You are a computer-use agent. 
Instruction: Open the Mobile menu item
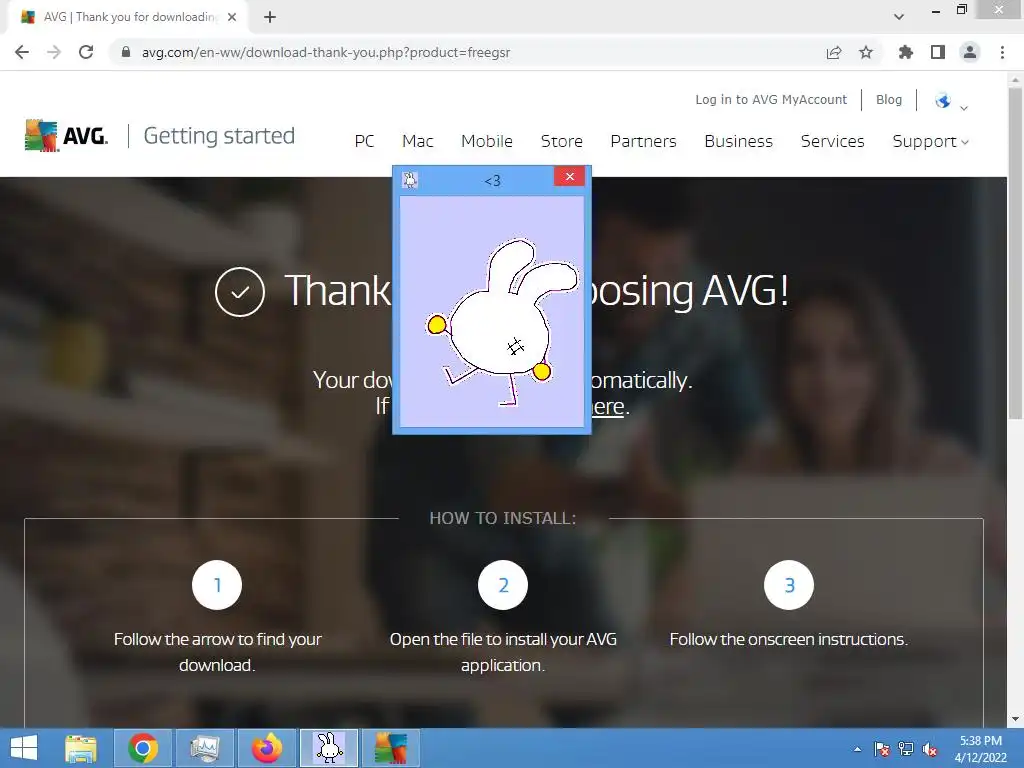(487, 141)
